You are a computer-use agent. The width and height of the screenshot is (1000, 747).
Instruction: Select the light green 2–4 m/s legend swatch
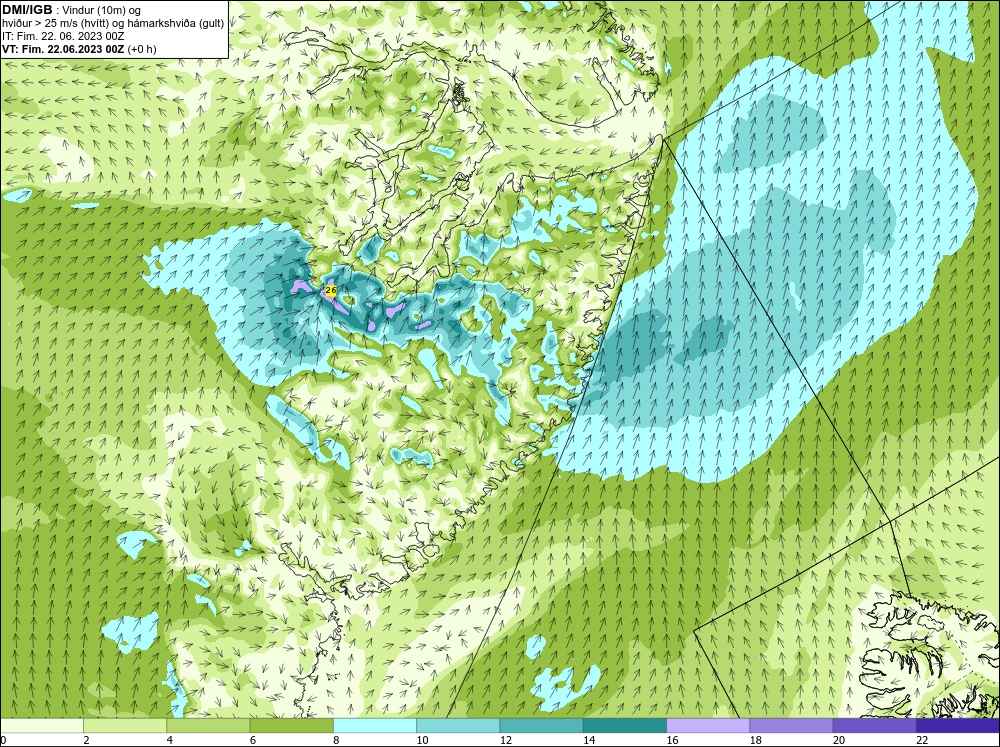(x=125, y=726)
